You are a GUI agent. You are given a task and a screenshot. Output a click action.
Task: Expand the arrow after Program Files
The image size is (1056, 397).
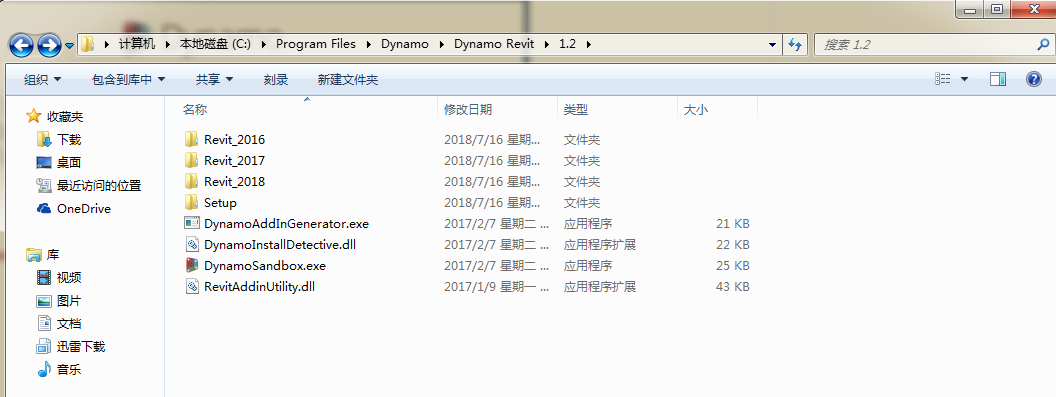[368, 44]
